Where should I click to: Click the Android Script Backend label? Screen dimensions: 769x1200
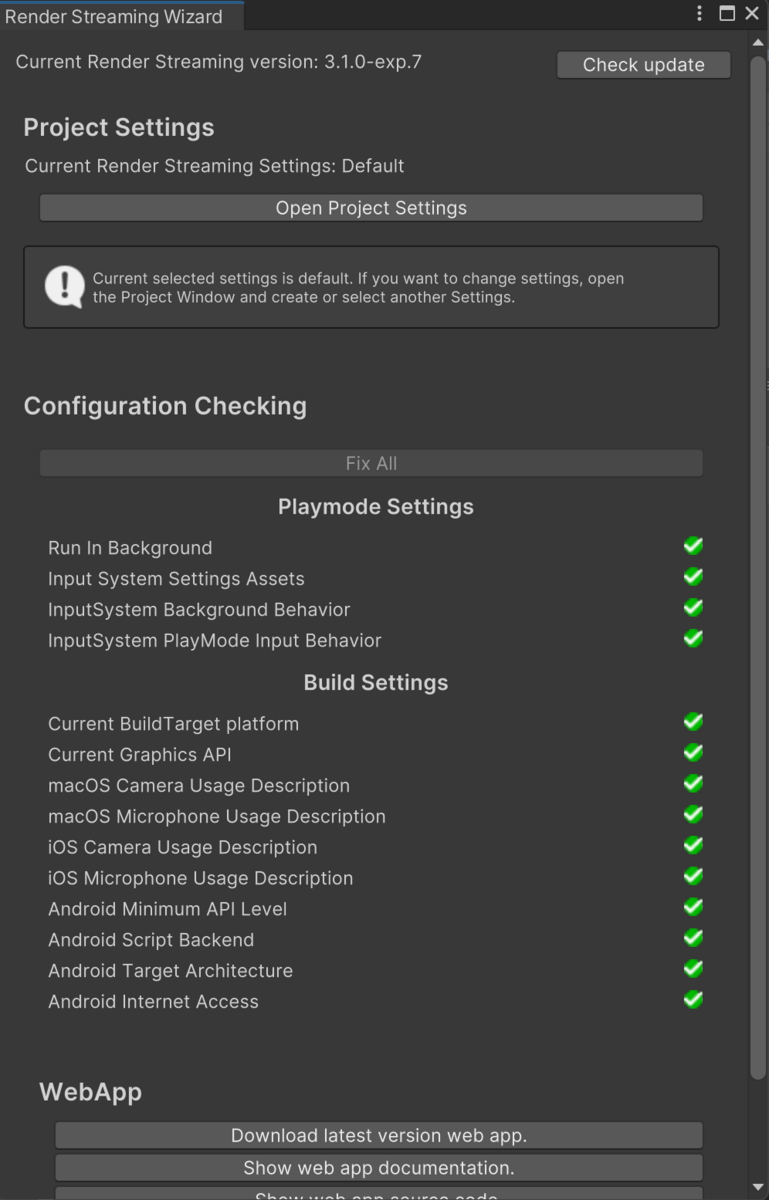pos(150,940)
